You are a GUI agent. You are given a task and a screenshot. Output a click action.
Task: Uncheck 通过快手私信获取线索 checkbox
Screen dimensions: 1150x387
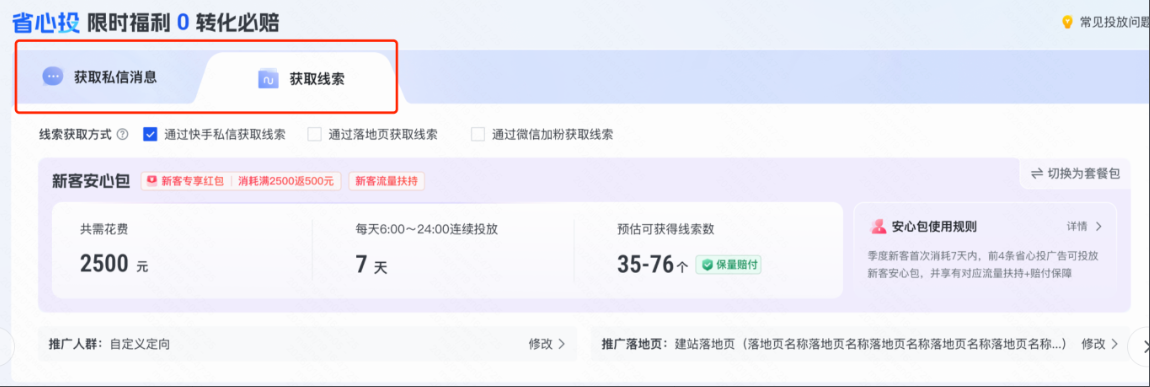(x=150, y=134)
